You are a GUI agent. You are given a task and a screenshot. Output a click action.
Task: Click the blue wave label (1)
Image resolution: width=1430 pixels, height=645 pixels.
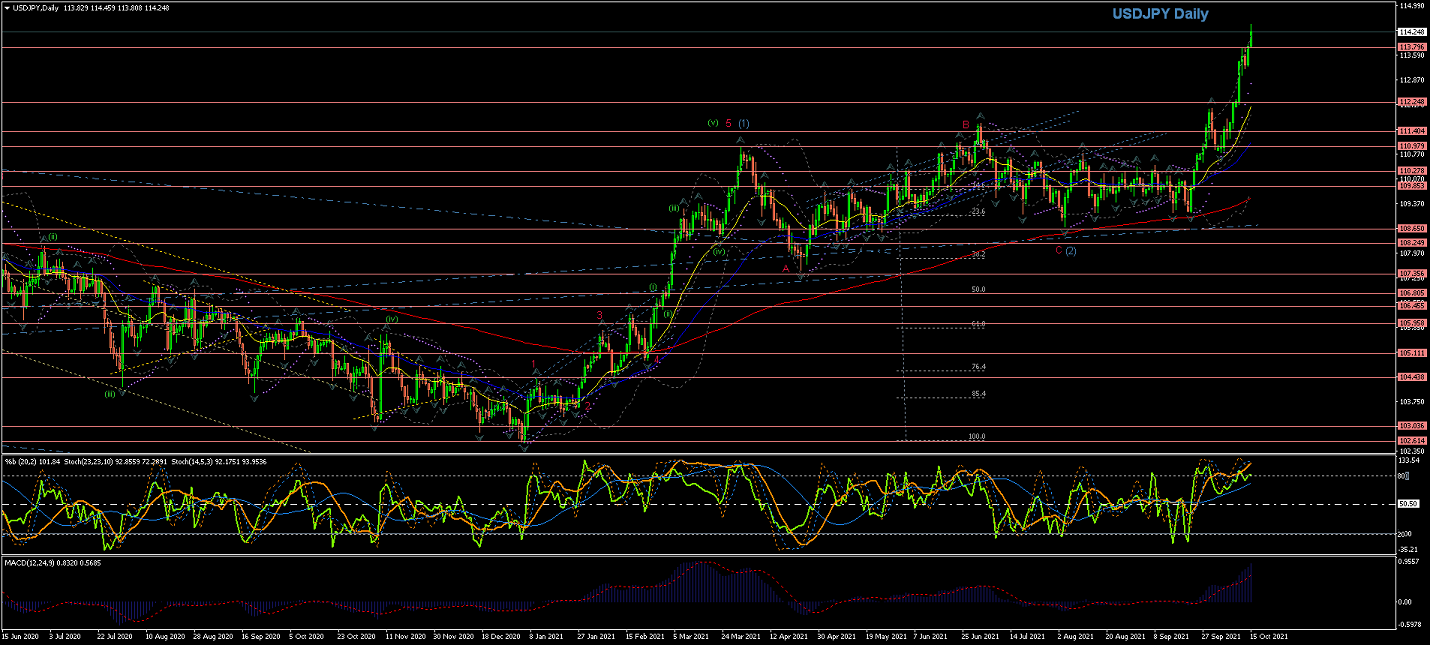[x=744, y=123]
